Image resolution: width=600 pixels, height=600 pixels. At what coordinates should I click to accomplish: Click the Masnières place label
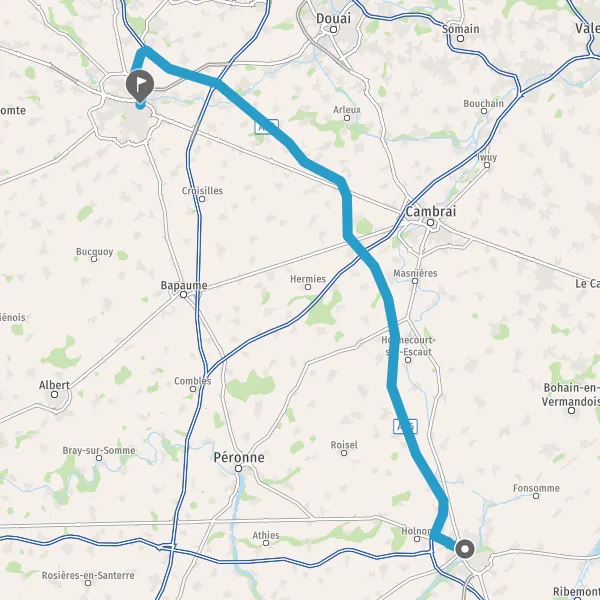[415, 273]
